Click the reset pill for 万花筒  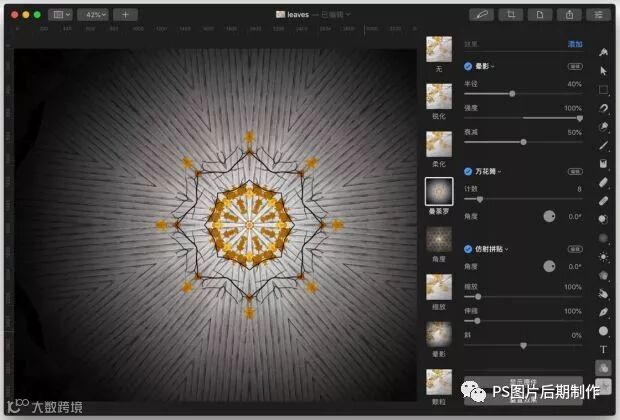click(x=575, y=171)
